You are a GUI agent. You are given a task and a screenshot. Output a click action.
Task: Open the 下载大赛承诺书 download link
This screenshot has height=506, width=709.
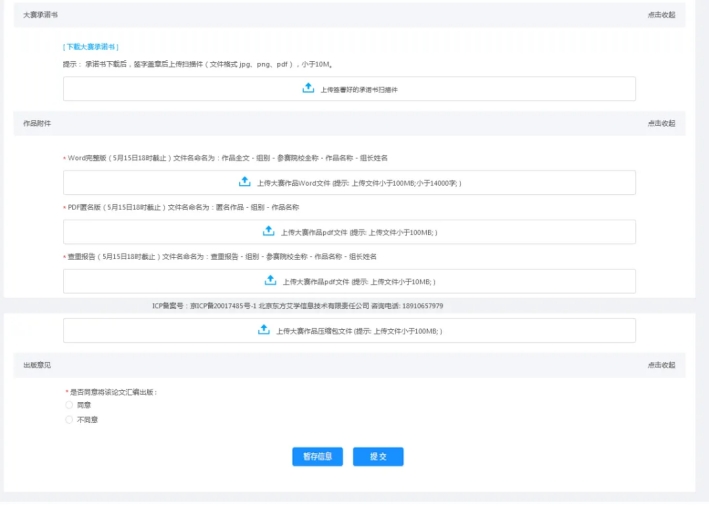(90, 47)
